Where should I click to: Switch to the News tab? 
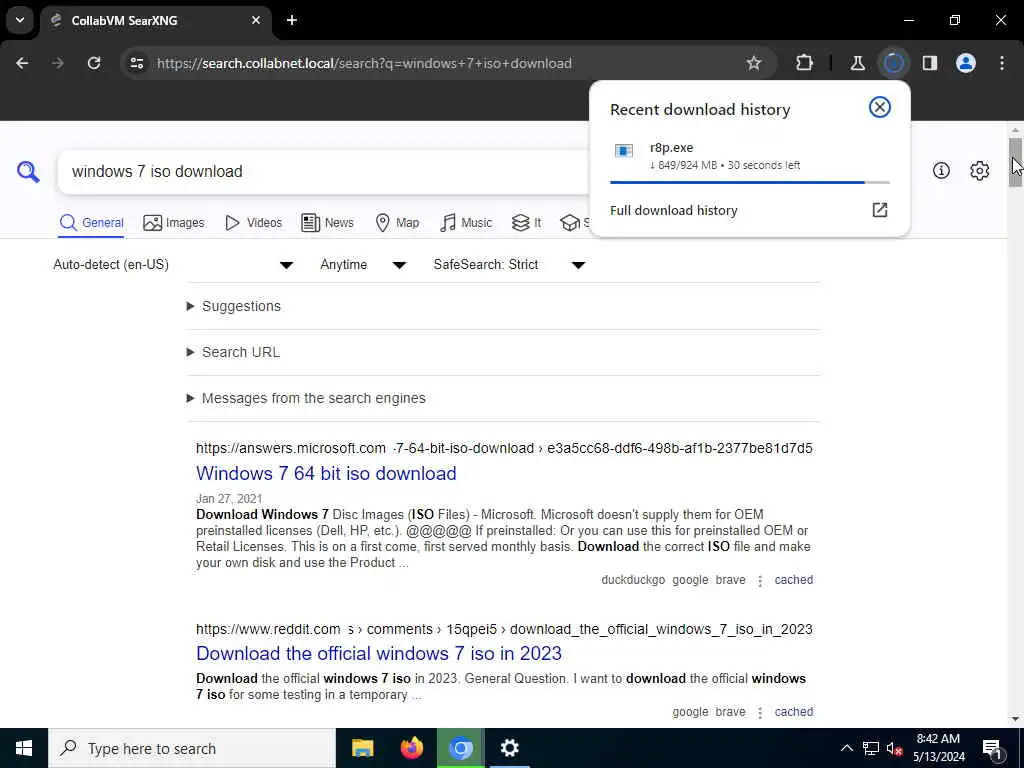click(327, 223)
